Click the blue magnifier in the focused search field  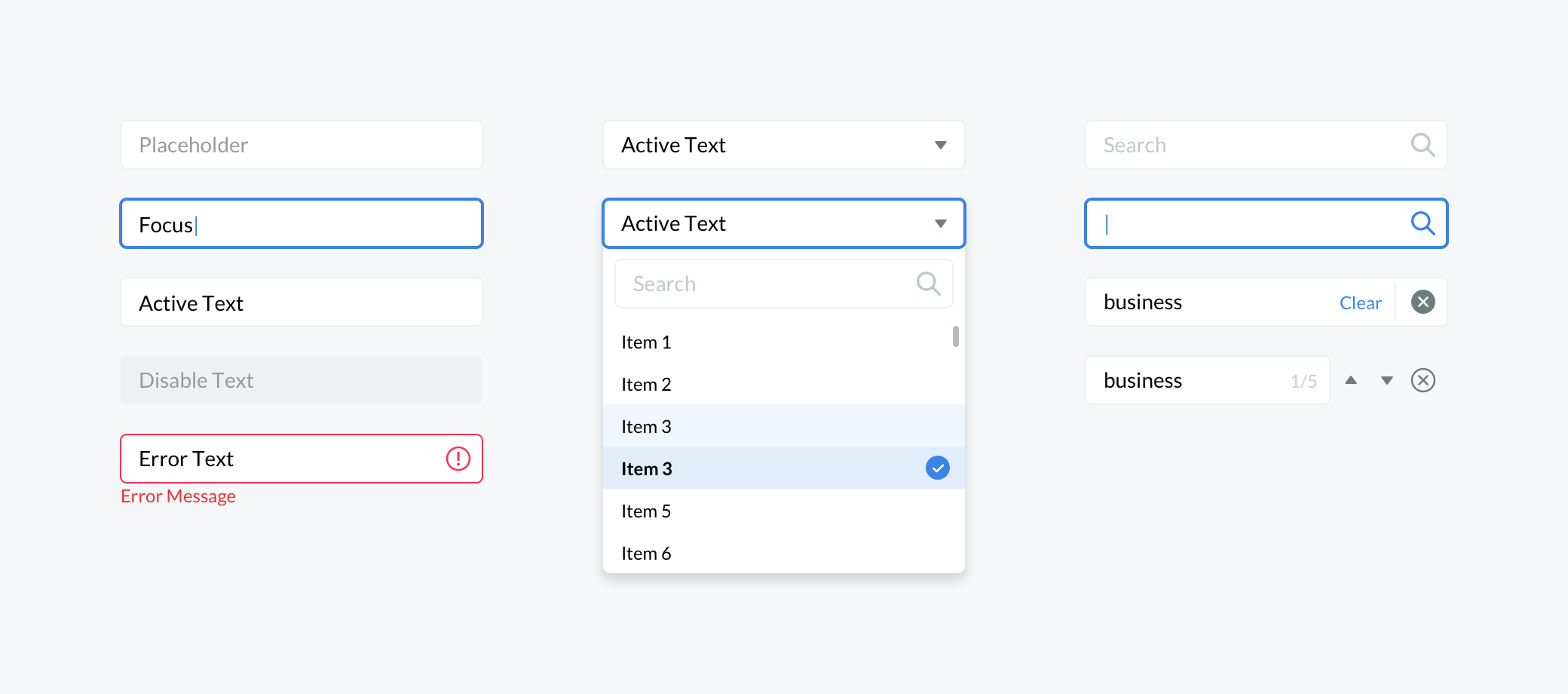coord(1423,223)
